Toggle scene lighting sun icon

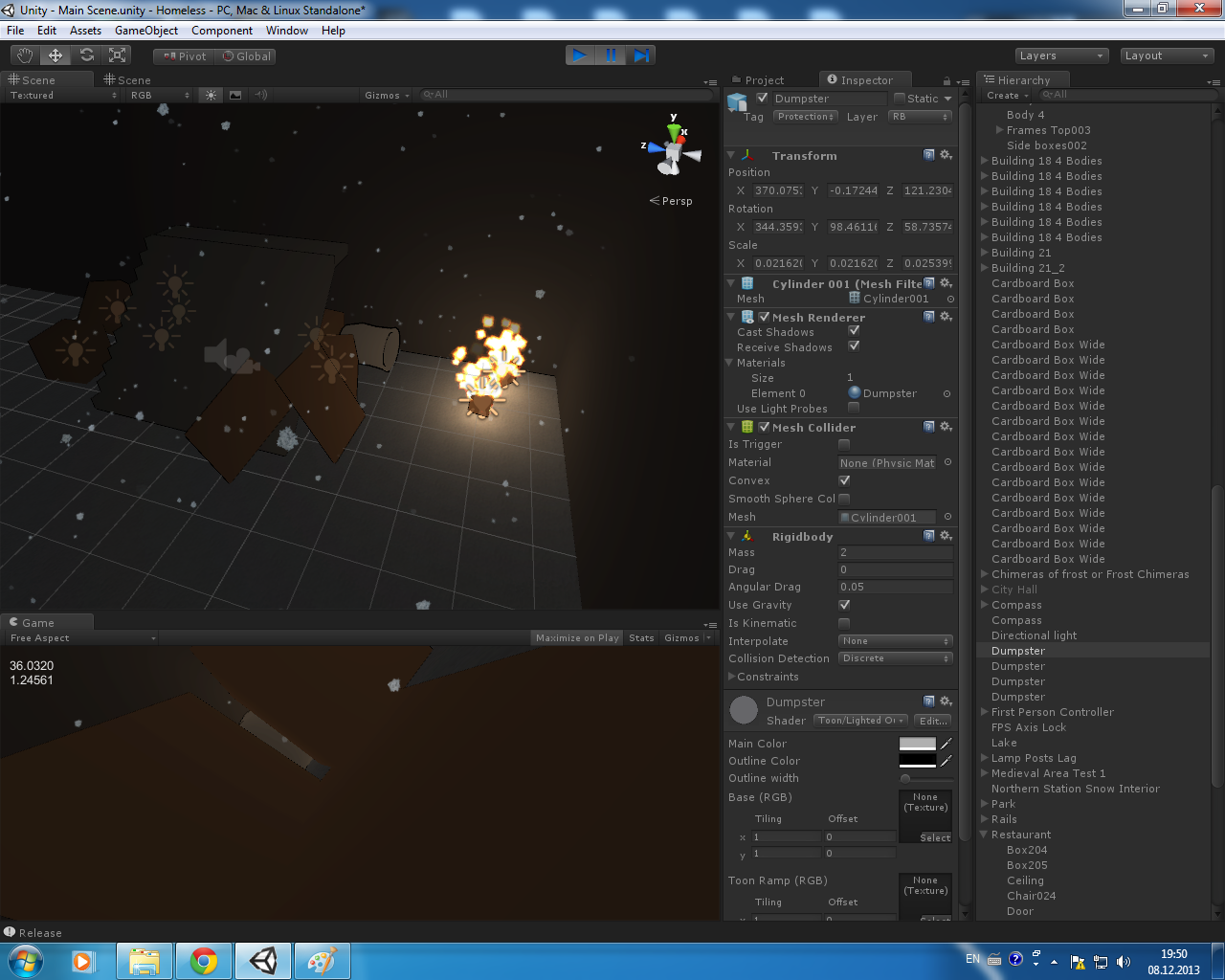(x=212, y=95)
